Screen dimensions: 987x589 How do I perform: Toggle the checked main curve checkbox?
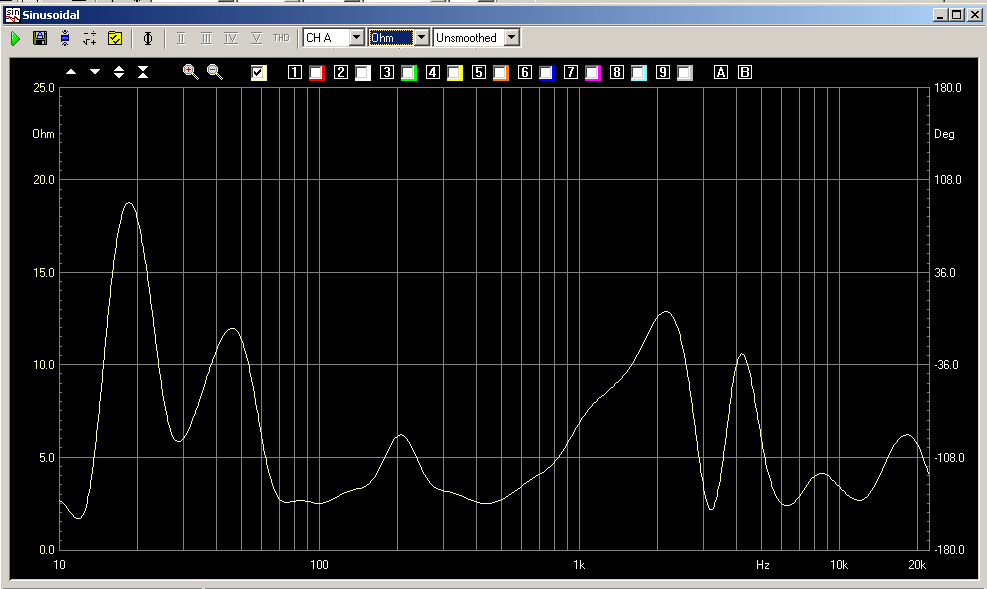(259, 72)
